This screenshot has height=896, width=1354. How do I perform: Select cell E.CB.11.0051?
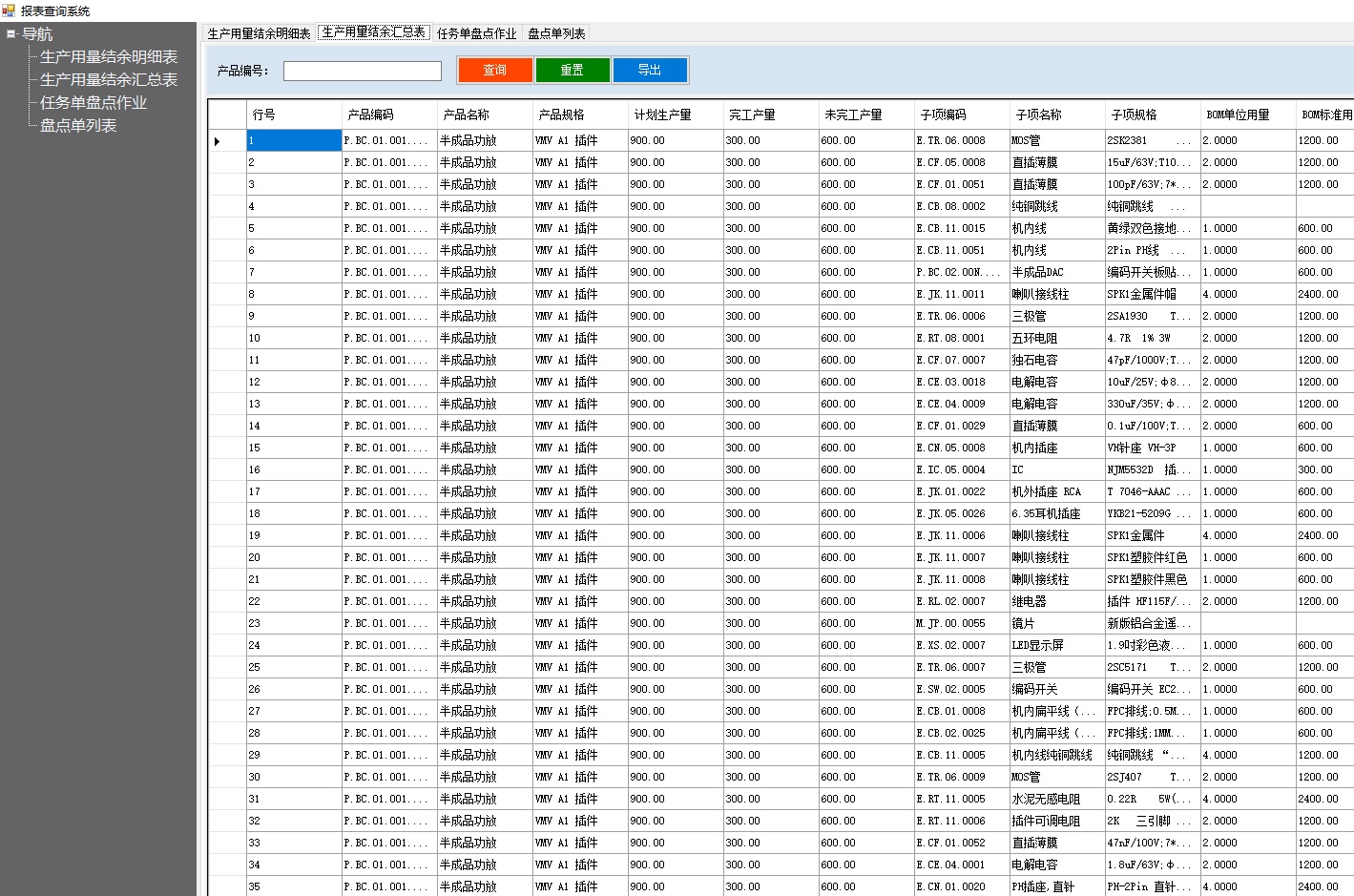962,251
